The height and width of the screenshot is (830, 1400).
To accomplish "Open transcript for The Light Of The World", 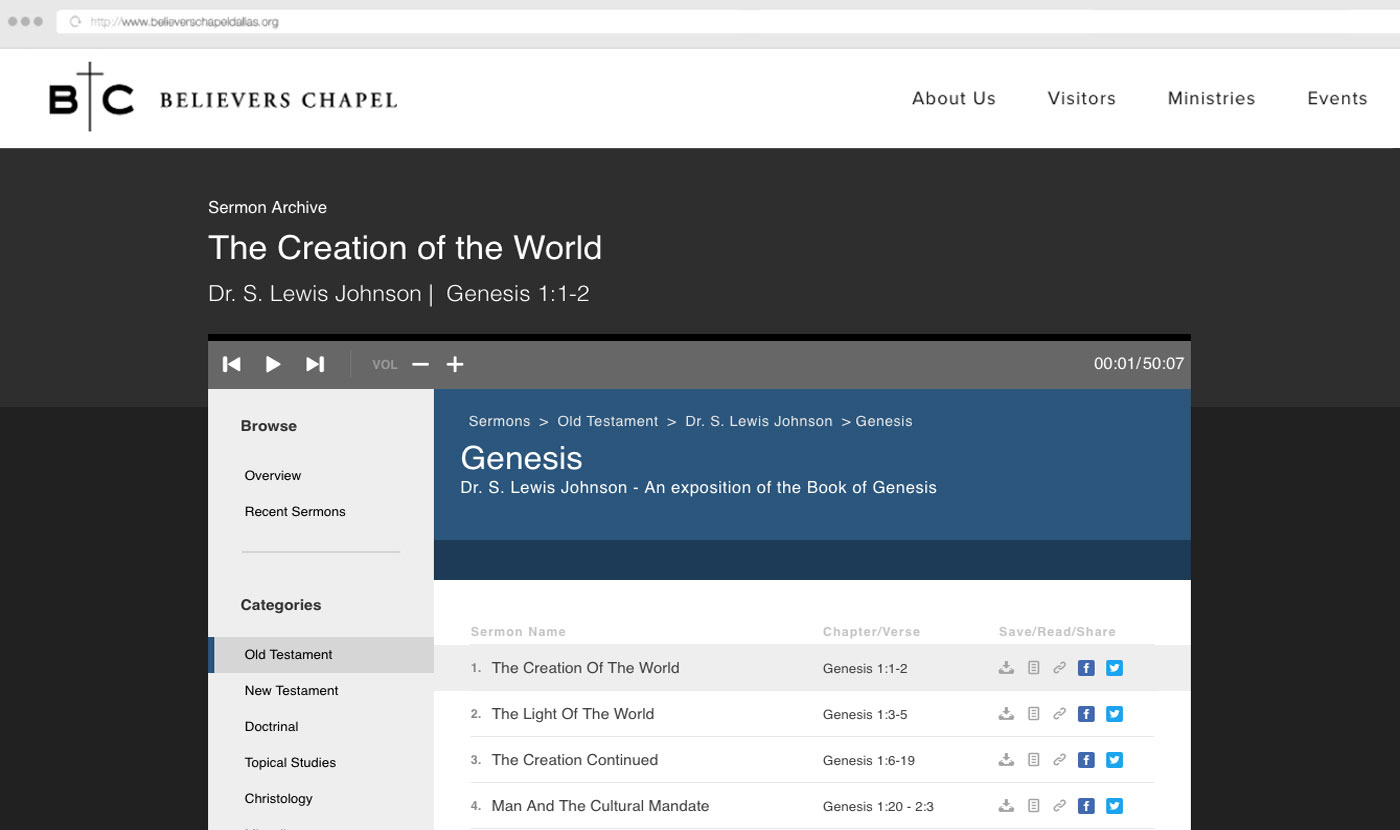I will (1034, 714).
